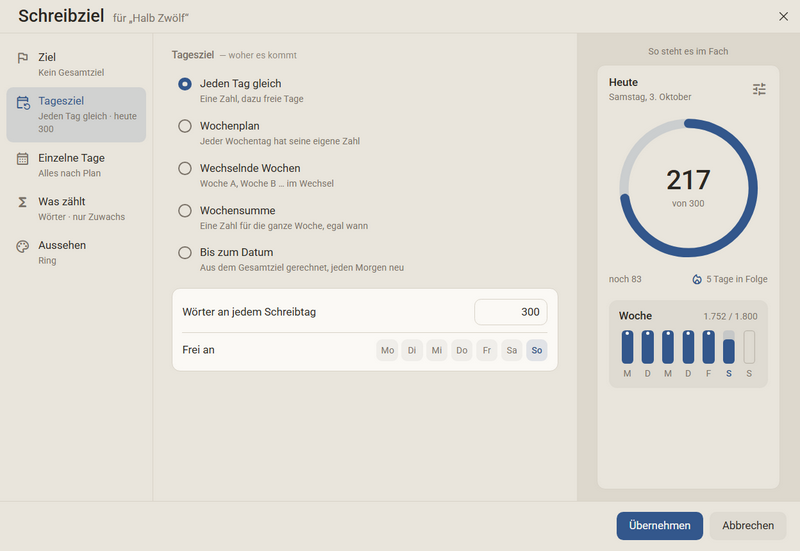Viewport: 800px width, 551px height.
Task: Toggle Mi as a free day
Action: point(437,350)
